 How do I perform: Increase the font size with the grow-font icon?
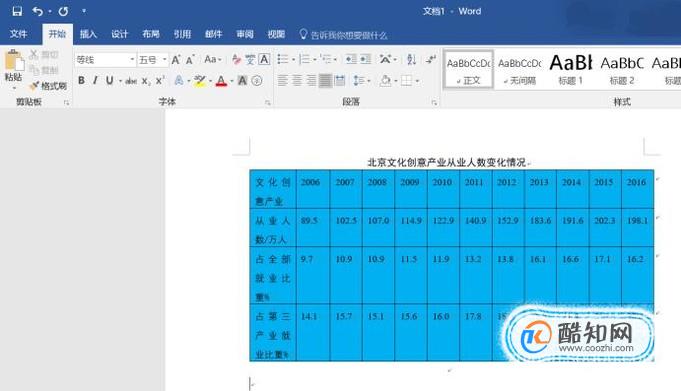point(176,60)
